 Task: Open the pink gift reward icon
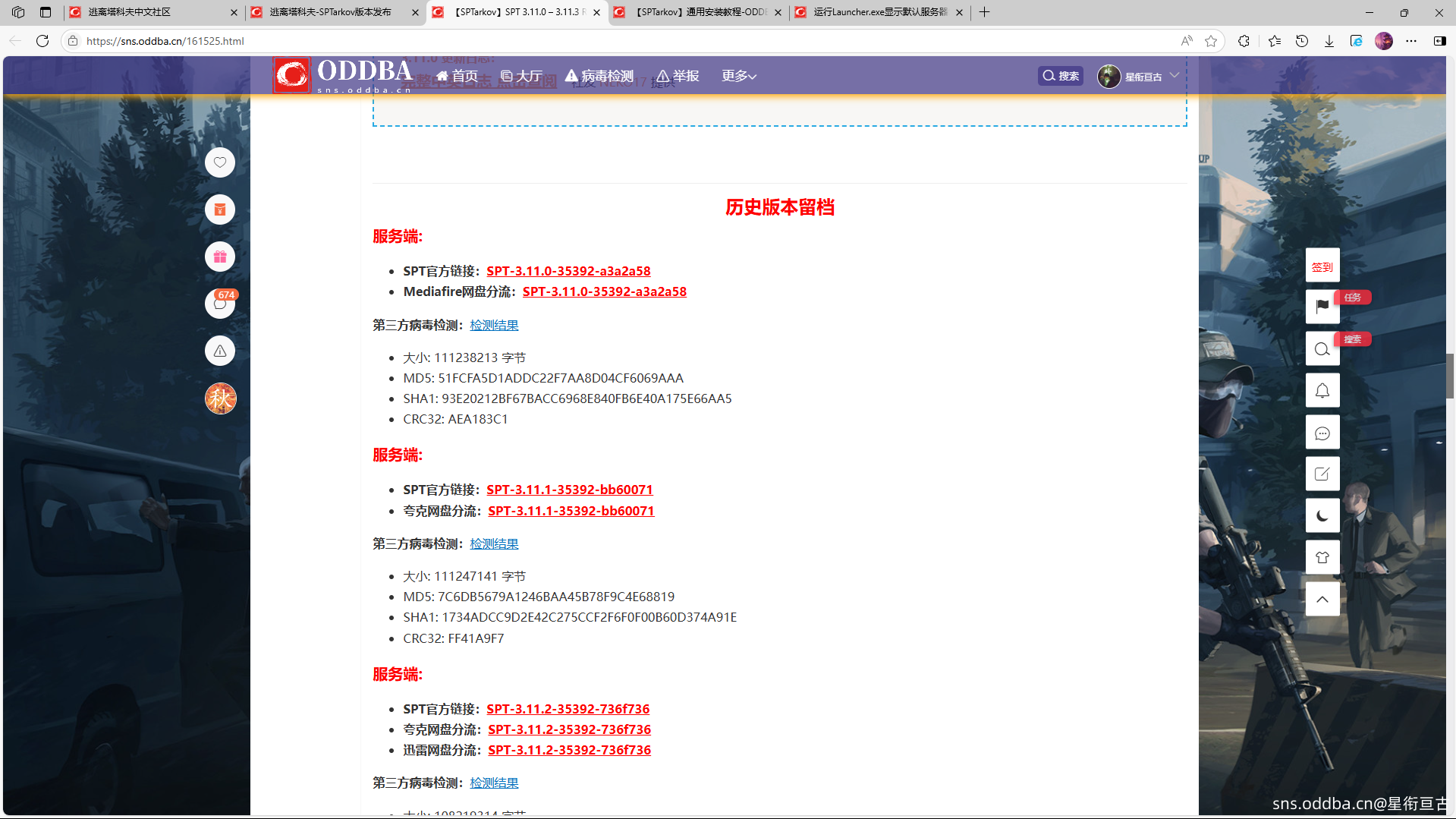(x=220, y=257)
